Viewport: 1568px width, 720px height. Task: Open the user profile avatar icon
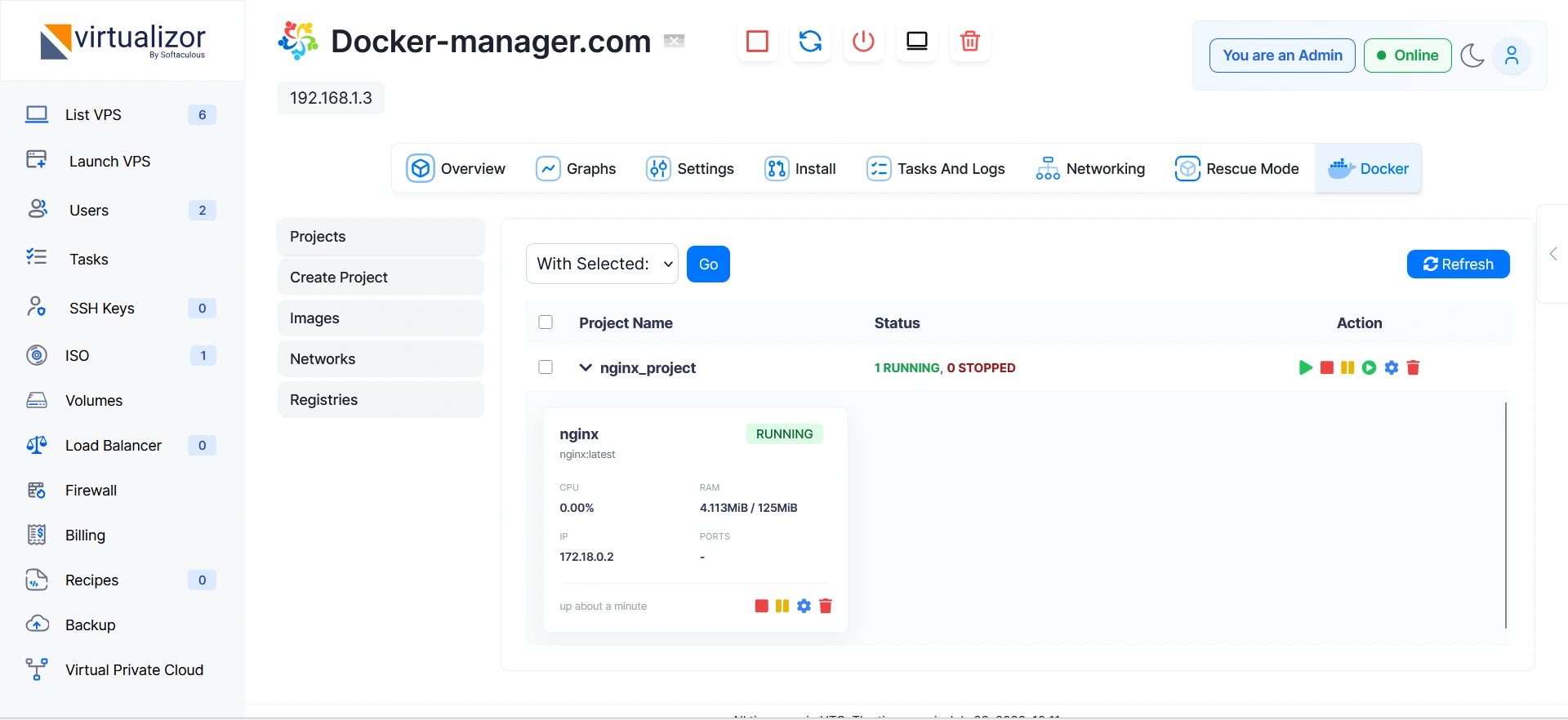click(x=1512, y=56)
